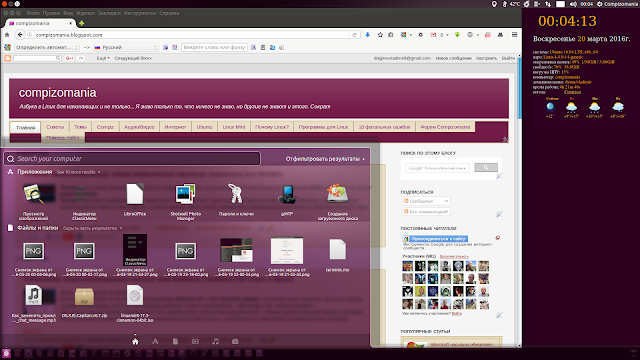Expand the Отфильтровать результаты filter
Screen dimensions: 640x360
coord(325,159)
